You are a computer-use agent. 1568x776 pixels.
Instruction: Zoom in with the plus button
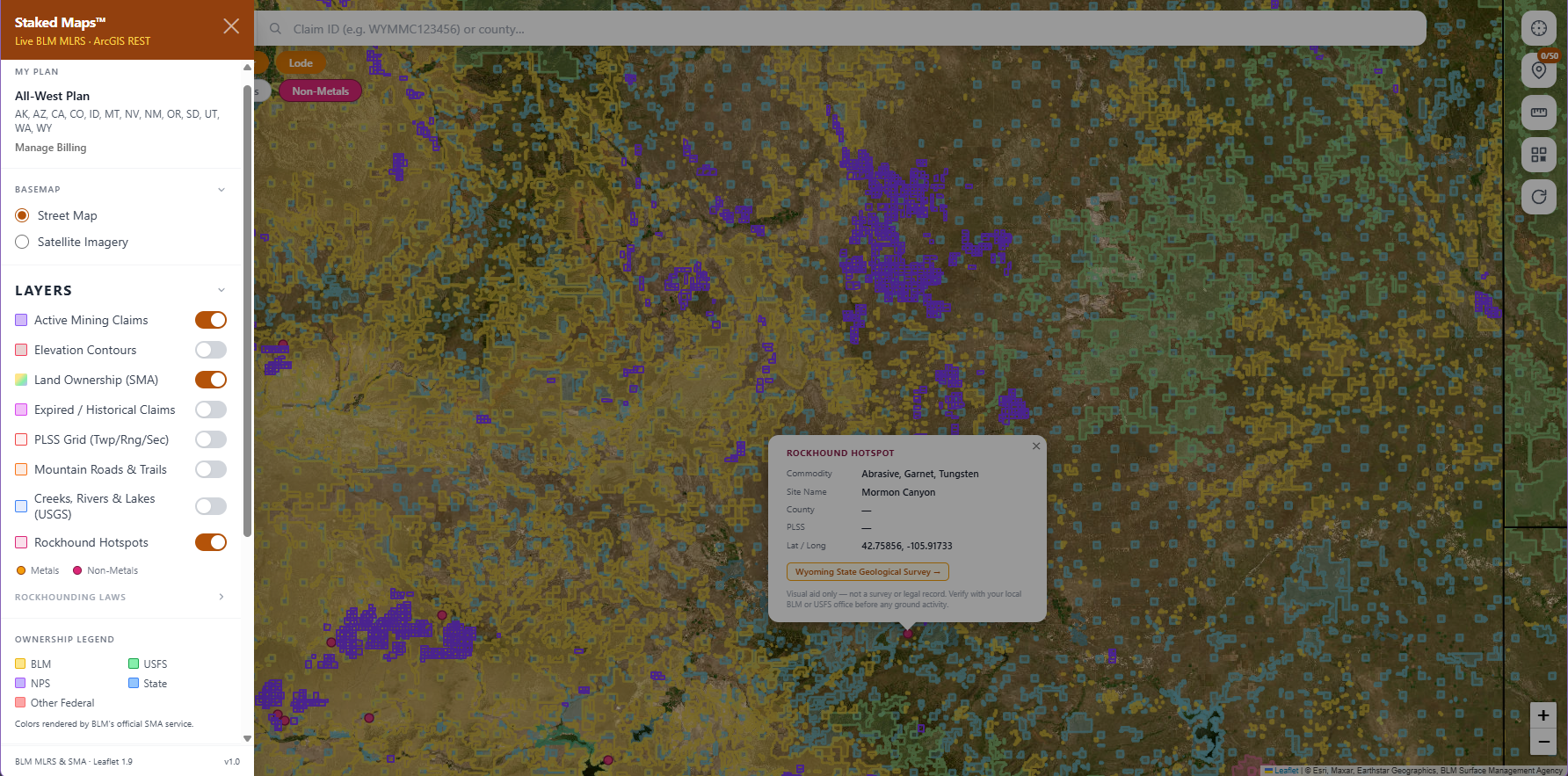[x=1543, y=715]
